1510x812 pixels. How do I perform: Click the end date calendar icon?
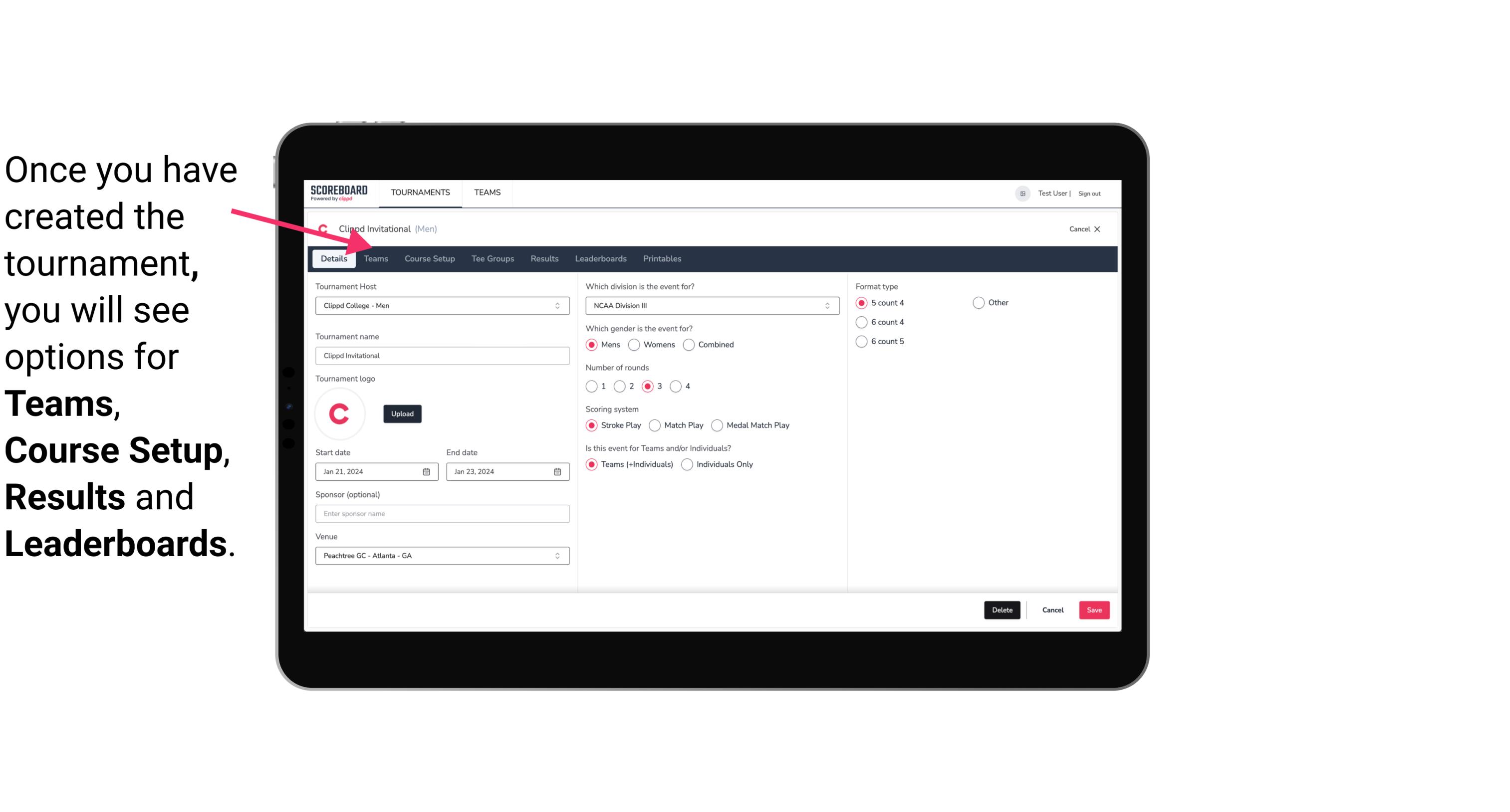point(558,472)
